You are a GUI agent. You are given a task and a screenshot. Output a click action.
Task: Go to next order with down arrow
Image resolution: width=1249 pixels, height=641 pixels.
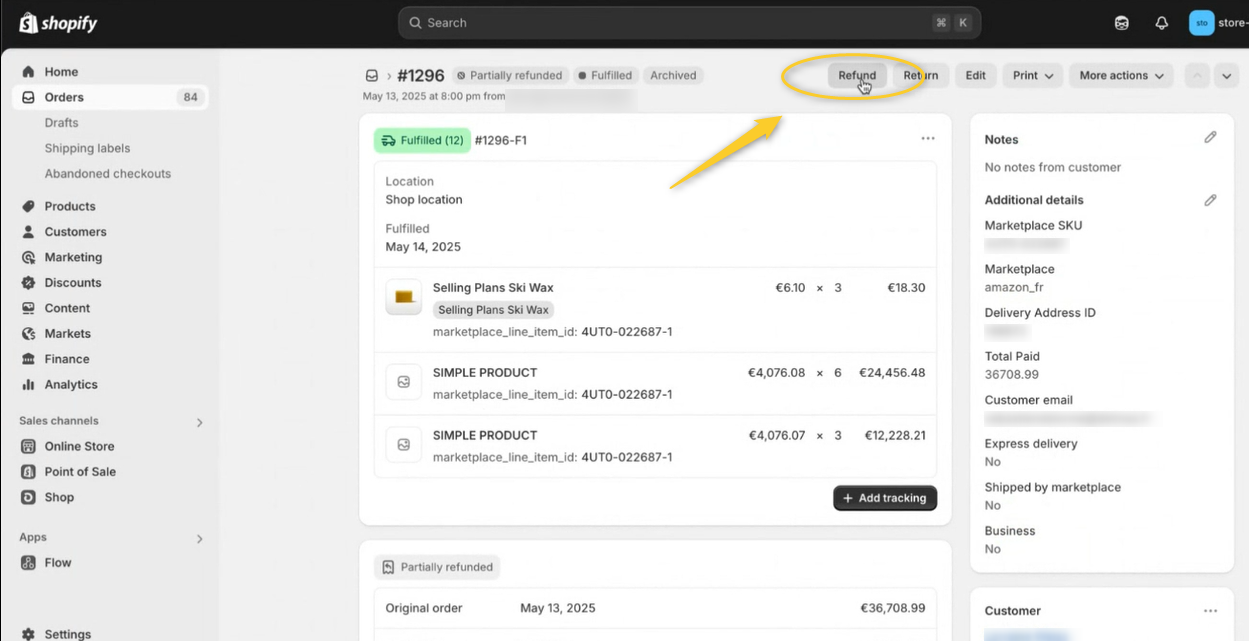pos(1227,76)
